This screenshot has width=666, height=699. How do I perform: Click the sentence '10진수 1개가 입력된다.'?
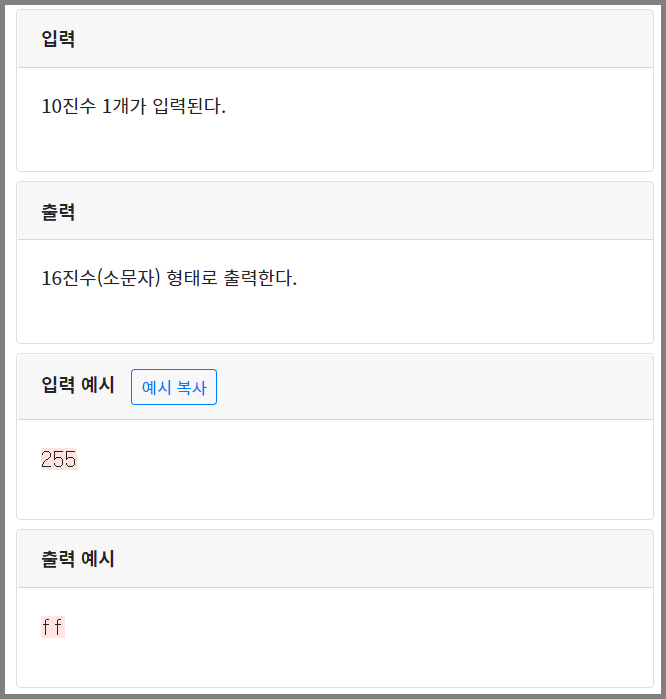(x=134, y=106)
